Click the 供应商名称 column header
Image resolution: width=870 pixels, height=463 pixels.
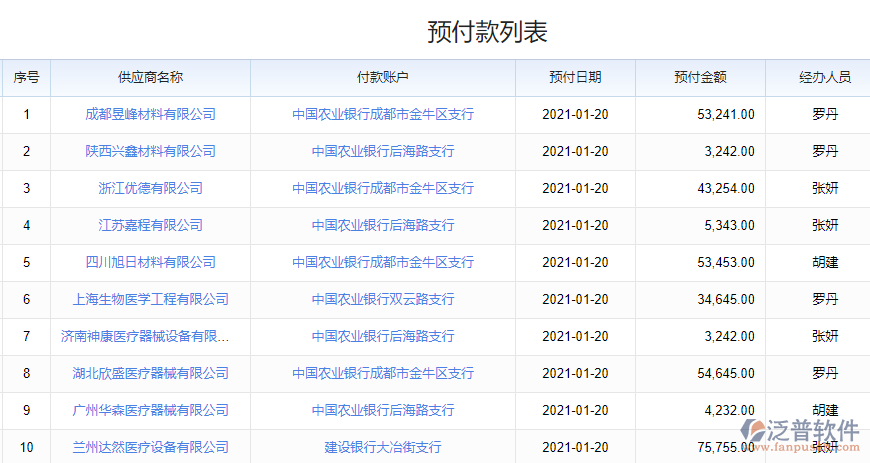[x=150, y=77]
